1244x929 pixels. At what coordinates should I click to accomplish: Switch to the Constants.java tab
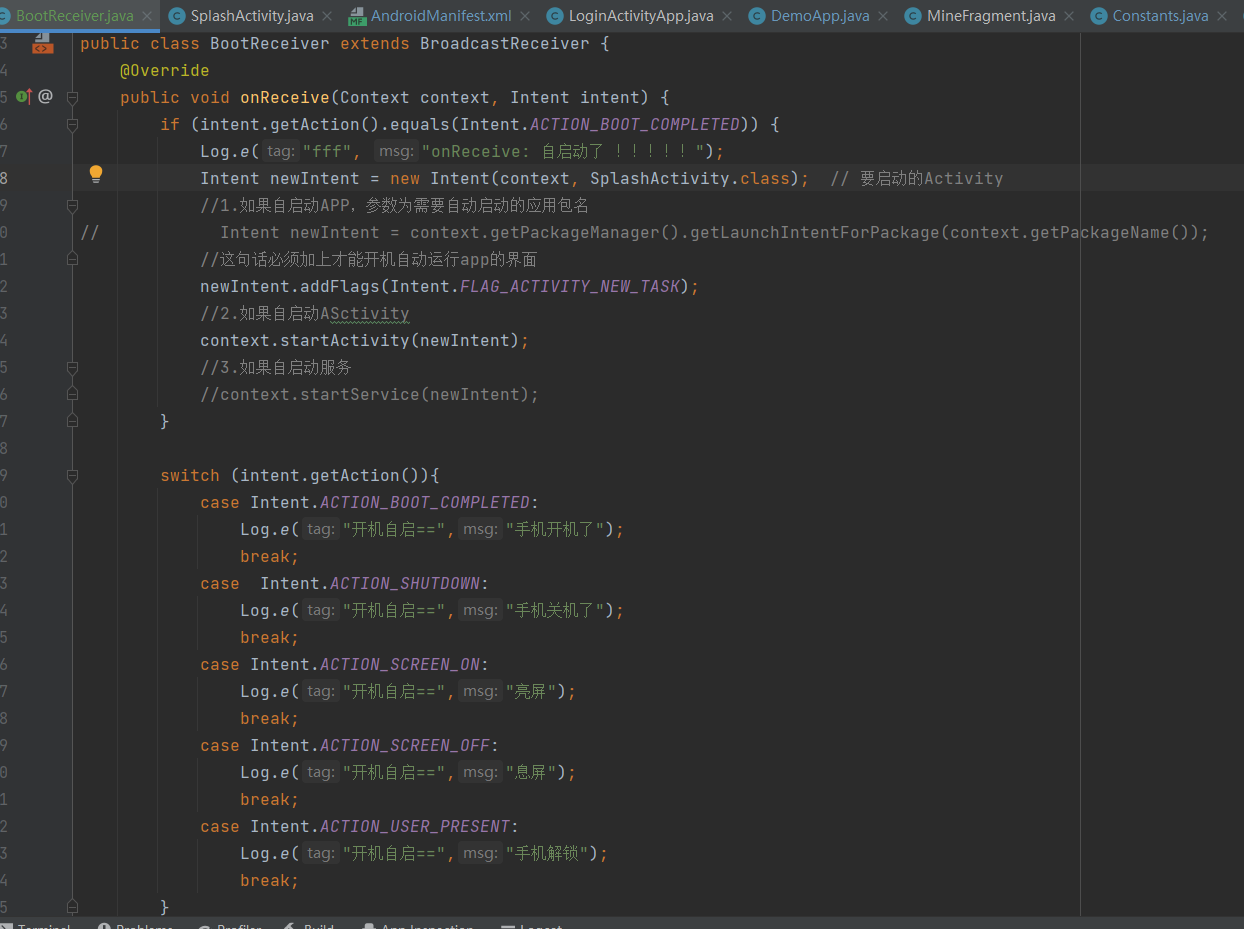tap(1160, 16)
